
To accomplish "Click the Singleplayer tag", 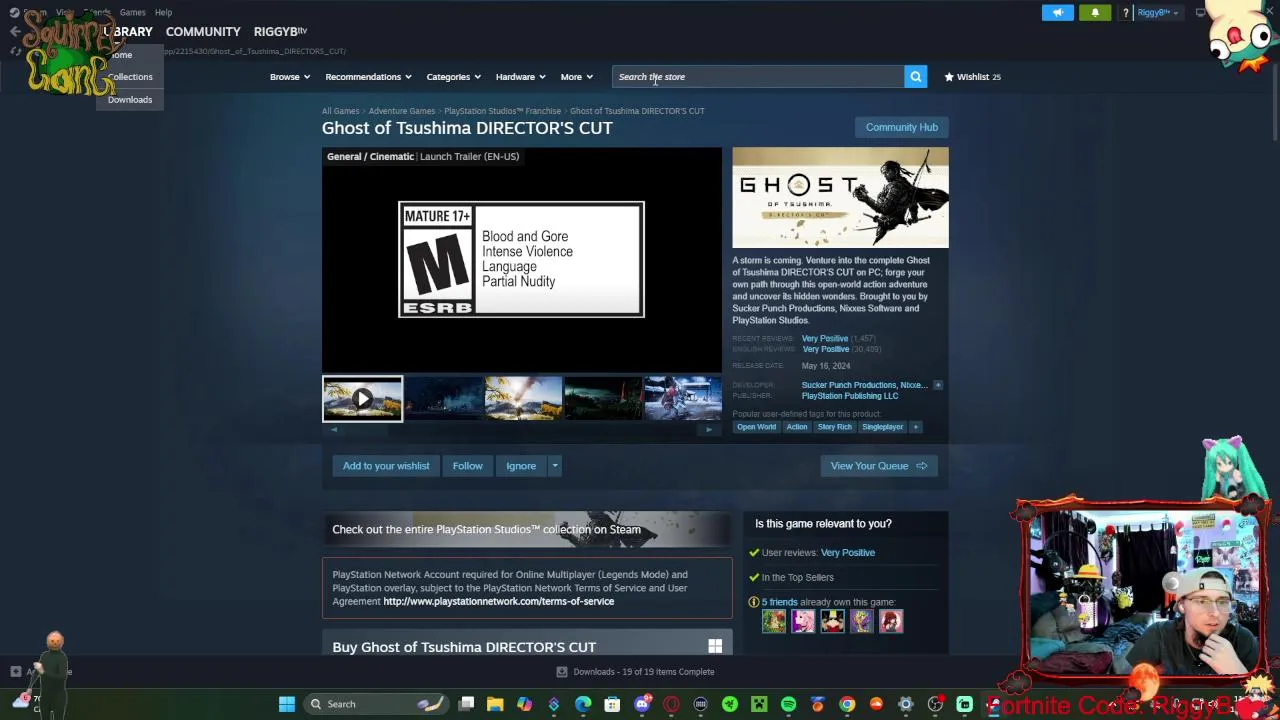I will coord(882,427).
